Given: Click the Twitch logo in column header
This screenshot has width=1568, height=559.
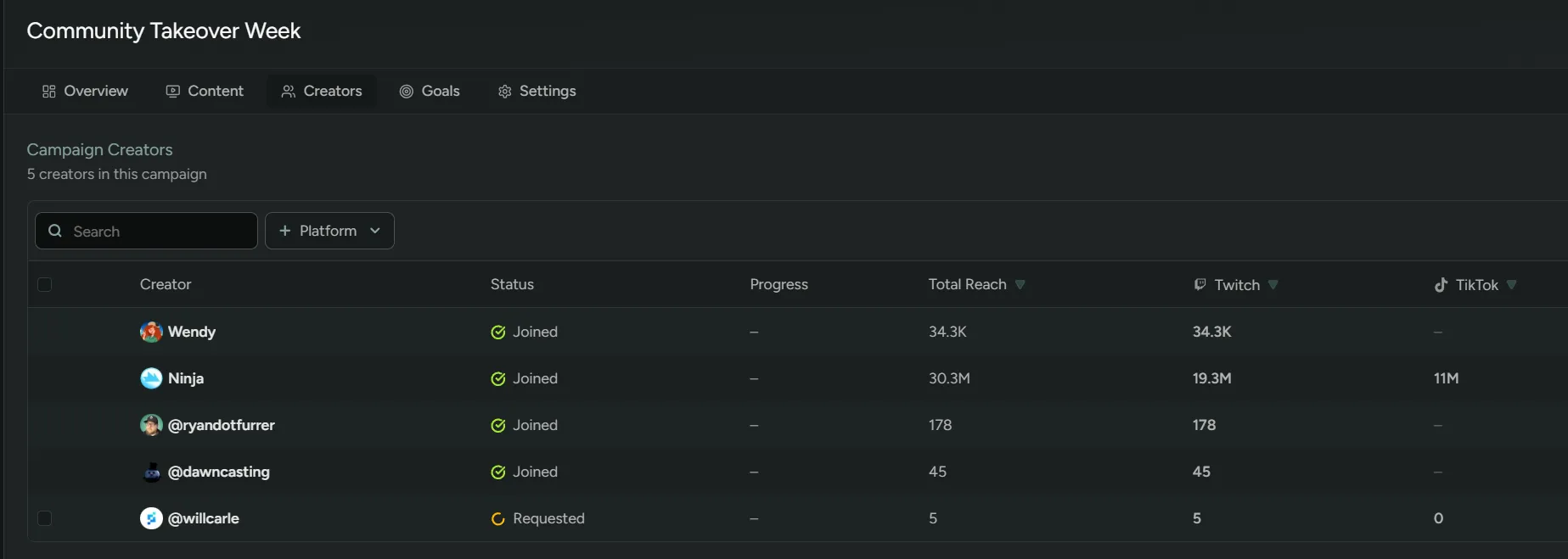Looking at the screenshot, I should pyautogui.click(x=1200, y=284).
